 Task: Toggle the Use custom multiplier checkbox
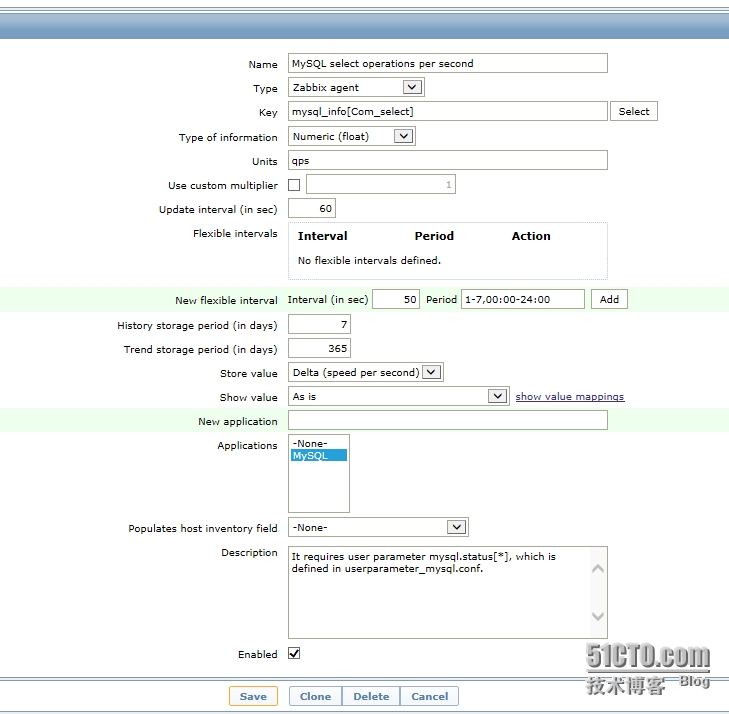tap(294, 185)
